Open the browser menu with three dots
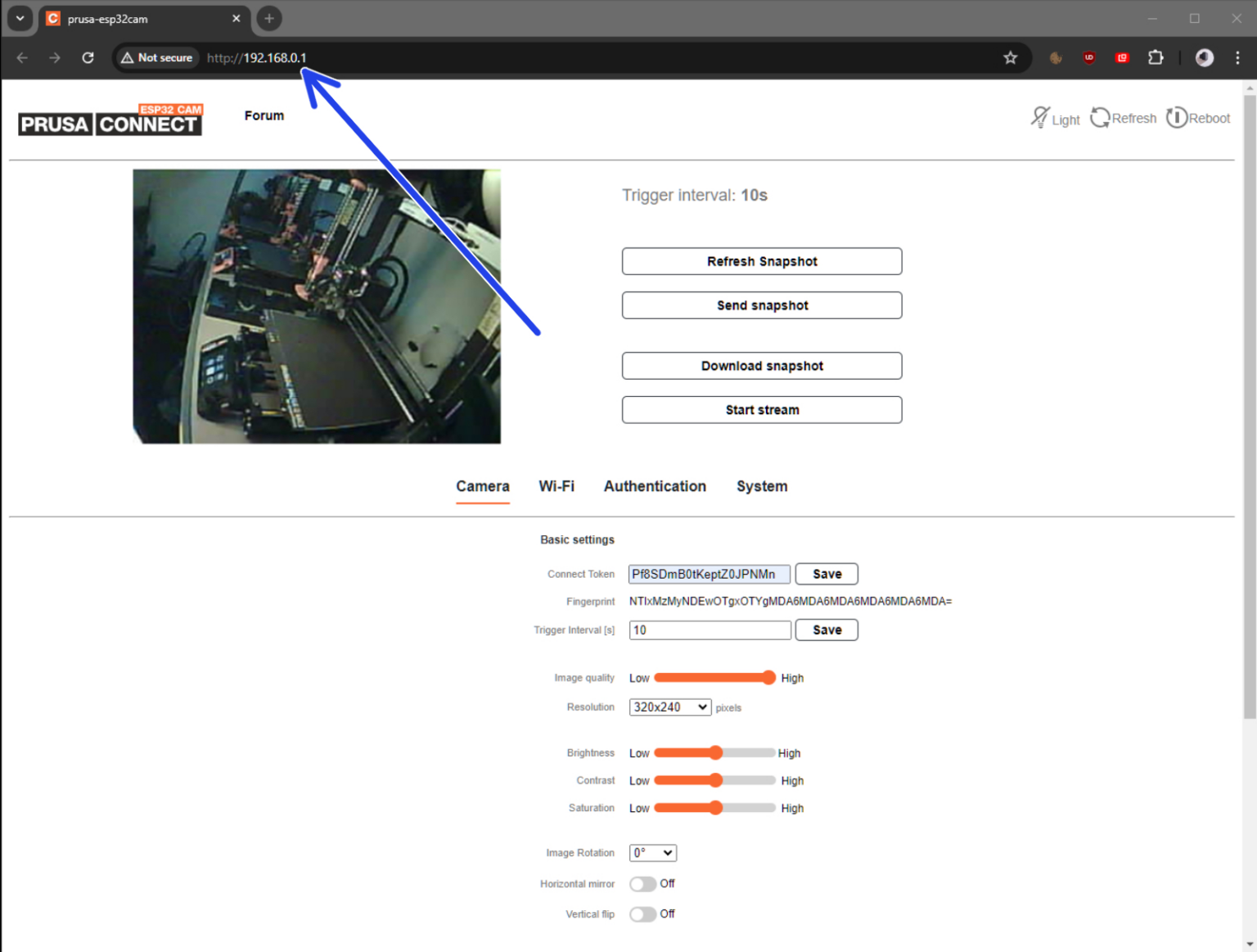Image resolution: width=1257 pixels, height=952 pixels. (x=1238, y=57)
